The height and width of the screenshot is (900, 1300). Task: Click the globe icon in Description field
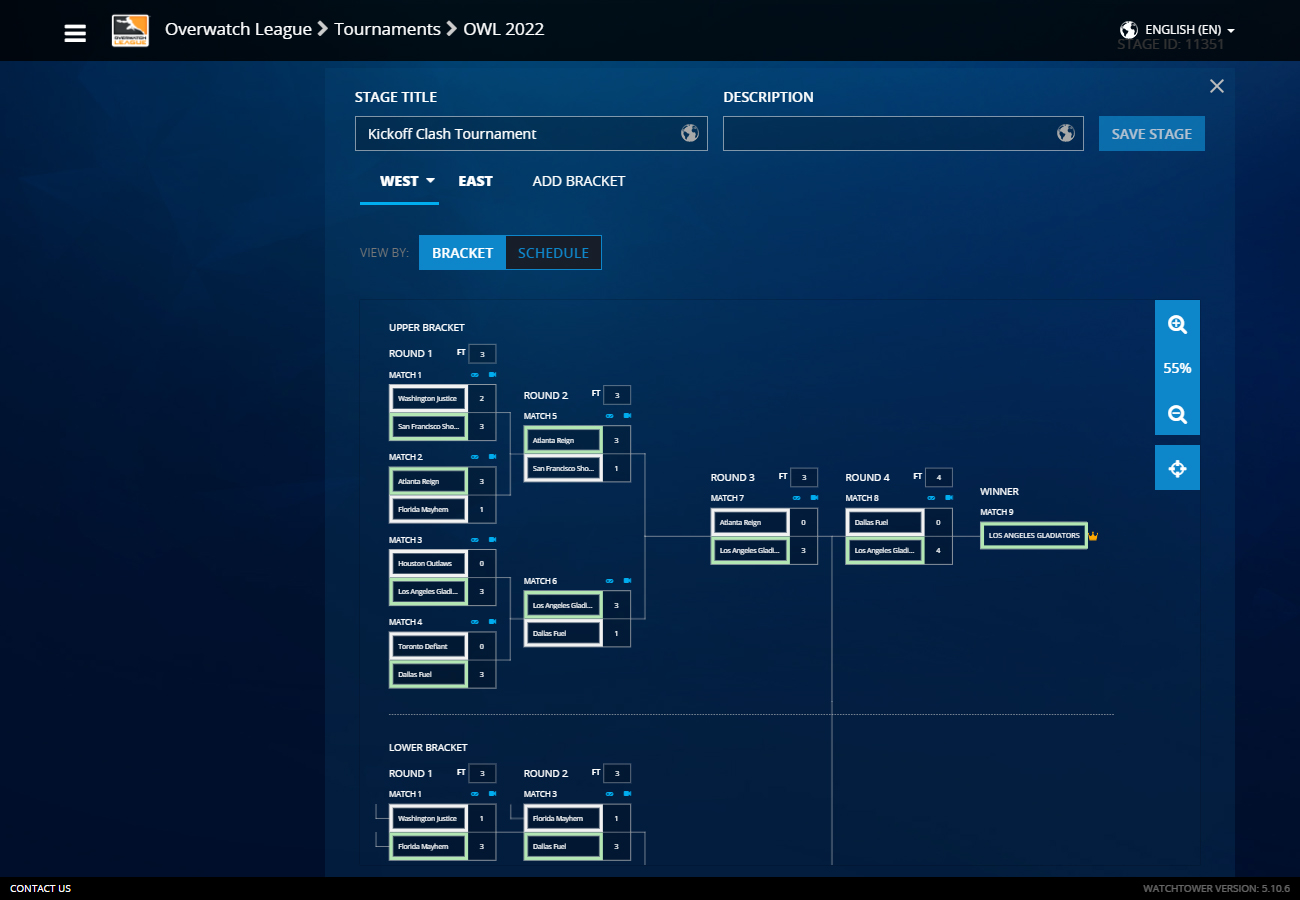(x=1066, y=133)
